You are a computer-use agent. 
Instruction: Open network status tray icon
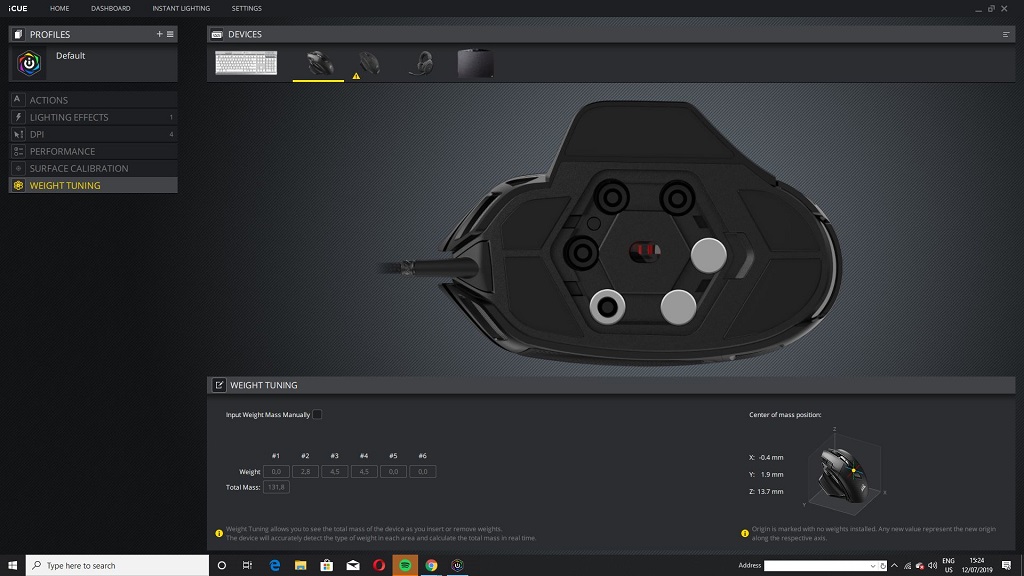pos(907,566)
